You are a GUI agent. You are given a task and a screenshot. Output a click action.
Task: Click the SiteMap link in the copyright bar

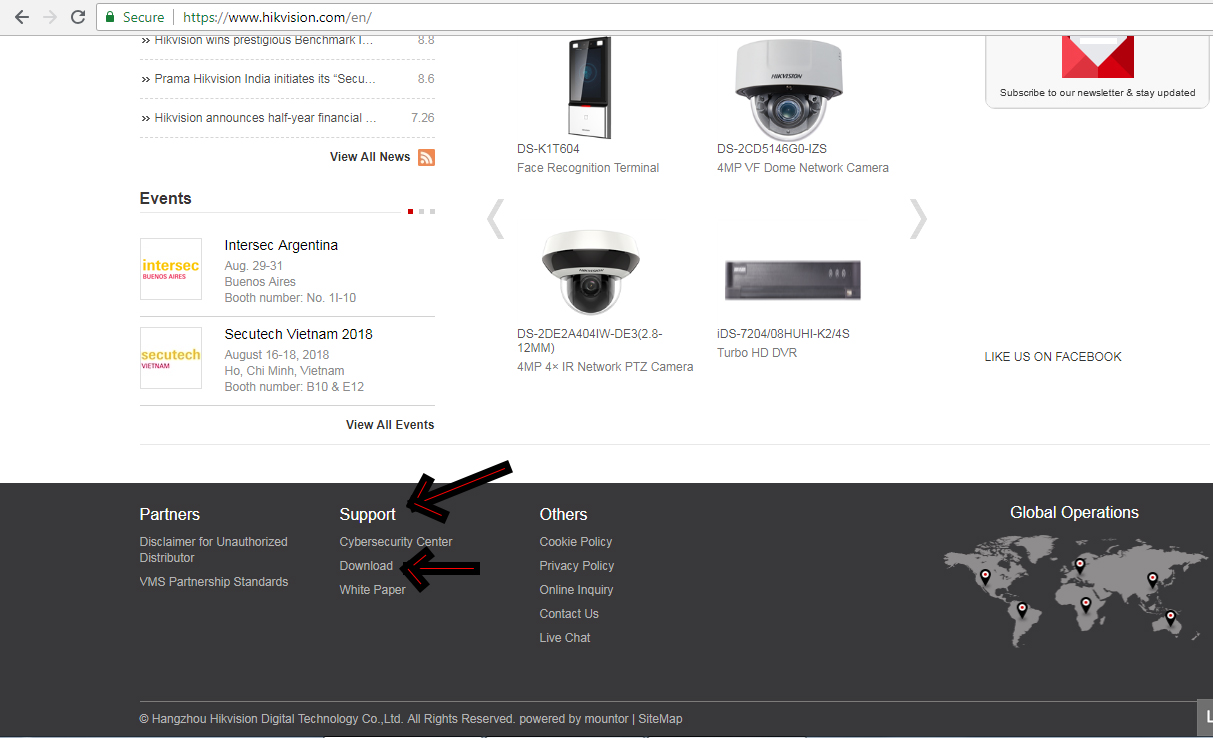click(660, 719)
